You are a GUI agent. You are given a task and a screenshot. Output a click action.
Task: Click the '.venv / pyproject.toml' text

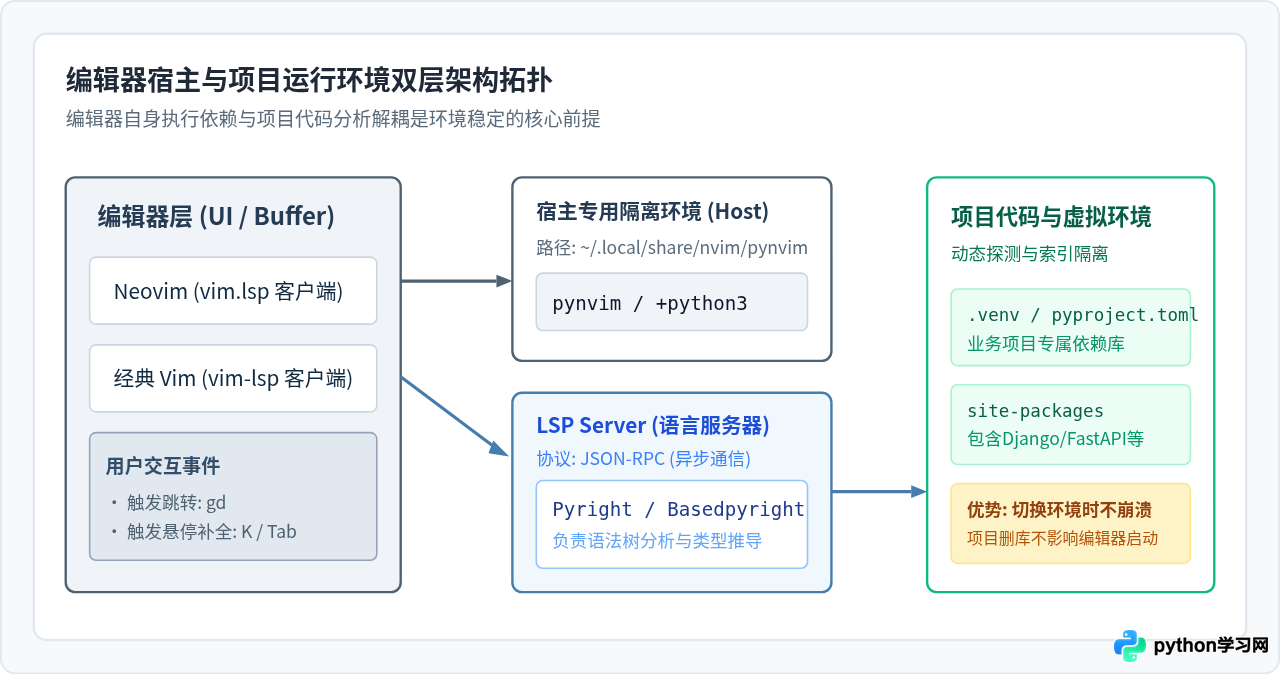pyautogui.click(x=1083, y=315)
